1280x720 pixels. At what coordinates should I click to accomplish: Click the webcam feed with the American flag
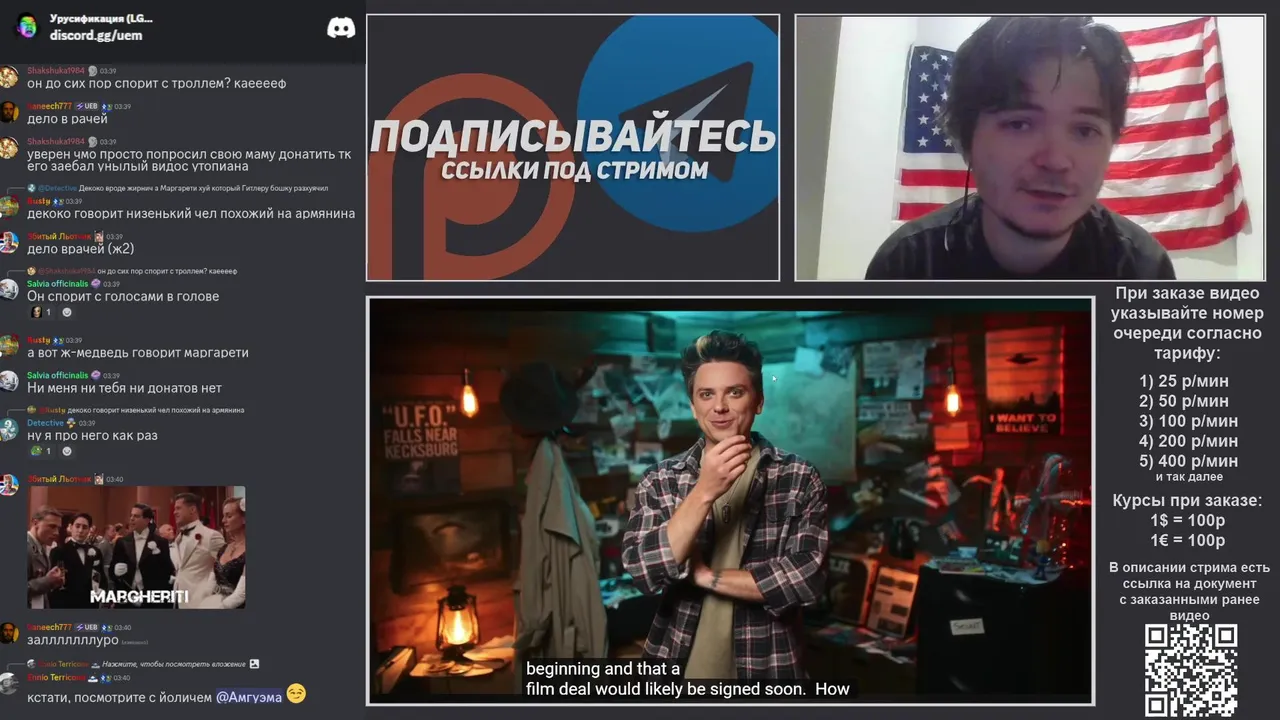(1030, 148)
